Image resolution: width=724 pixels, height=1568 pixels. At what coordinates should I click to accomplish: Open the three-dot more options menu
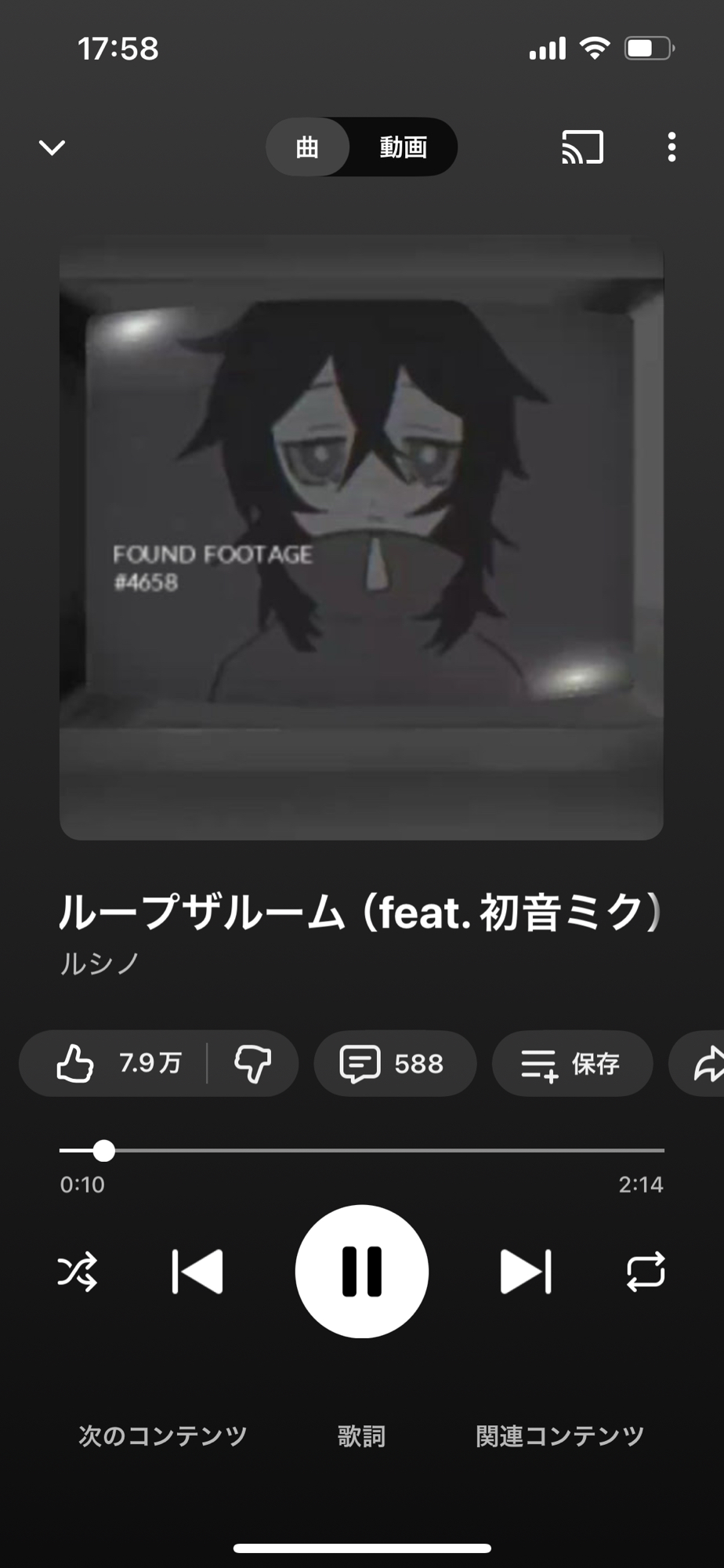(672, 147)
